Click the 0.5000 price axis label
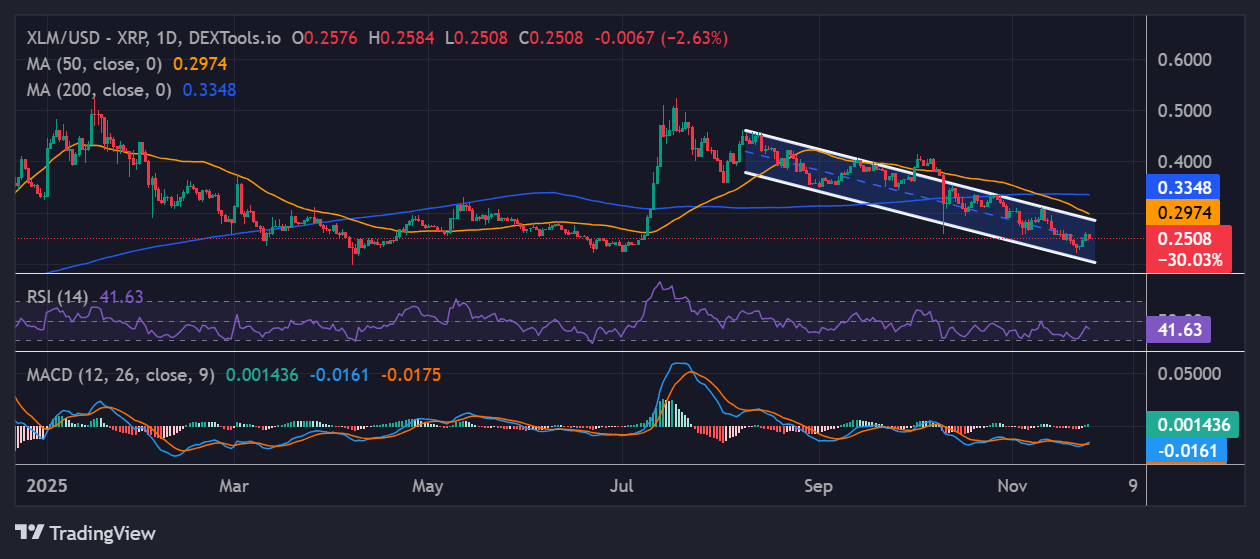Image resolution: width=1260 pixels, height=559 pixels. point(1185,110)
